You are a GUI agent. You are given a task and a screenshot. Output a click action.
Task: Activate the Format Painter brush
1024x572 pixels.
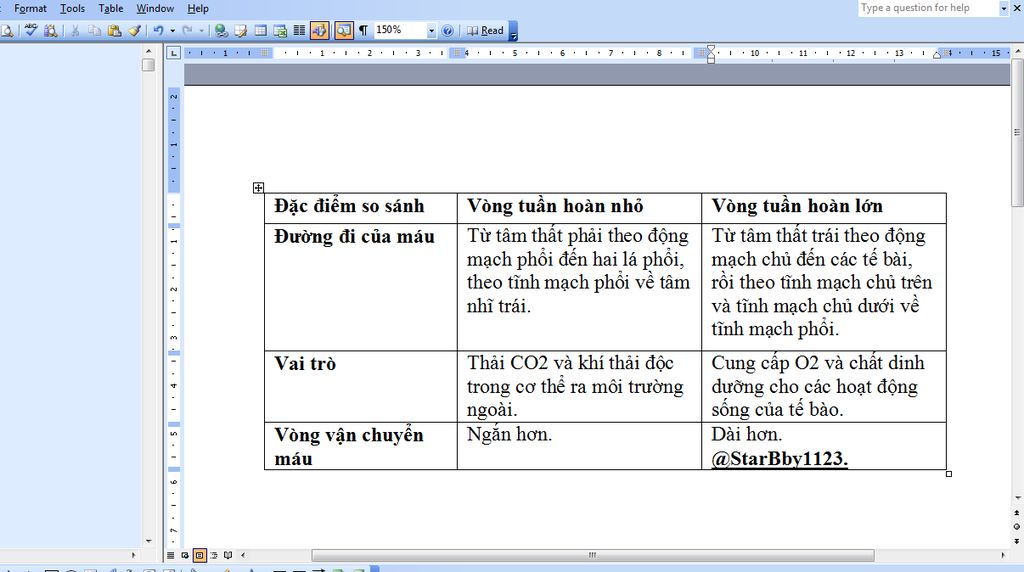tap(135, 30)
